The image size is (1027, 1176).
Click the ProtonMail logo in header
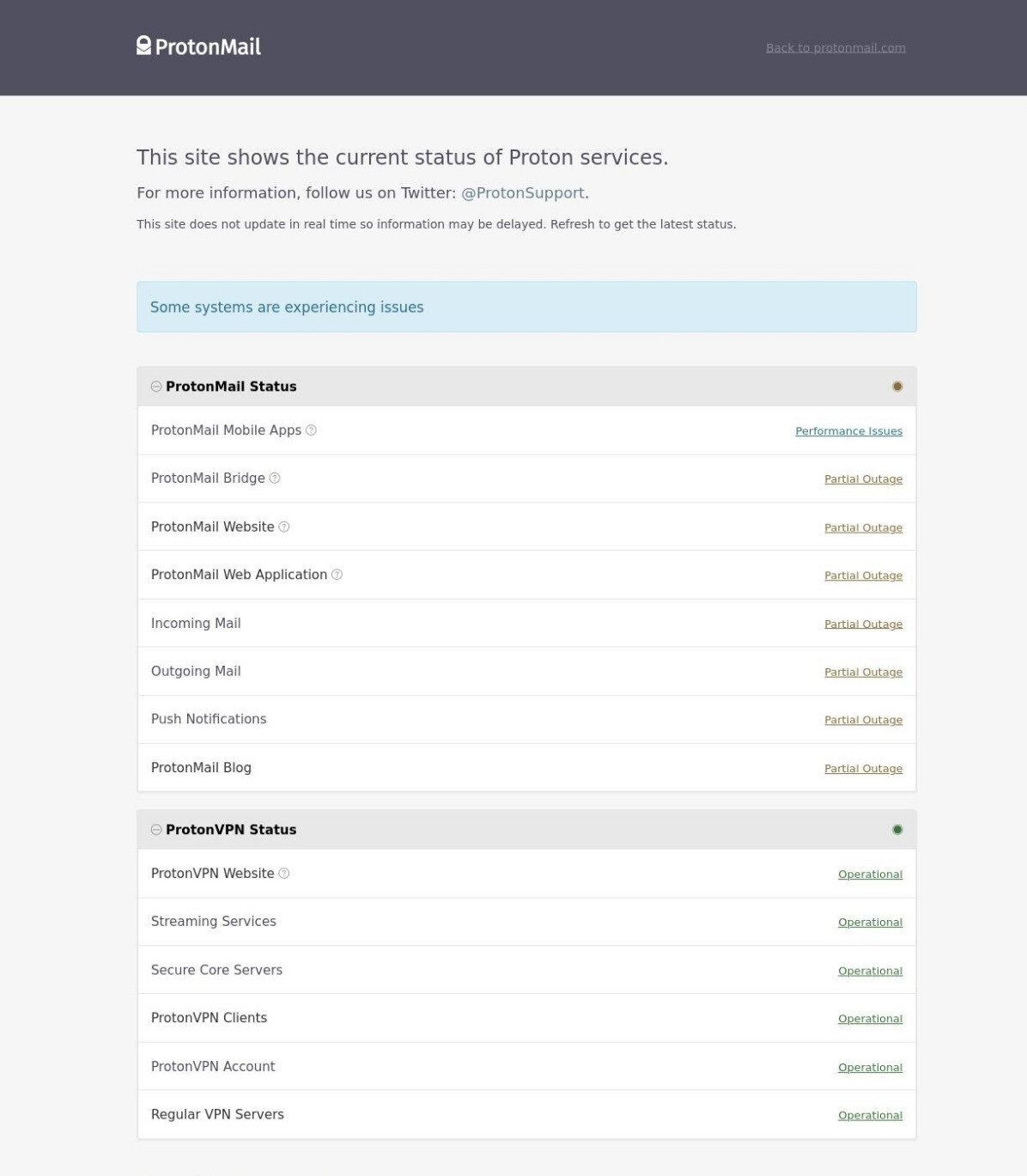[198, 46]
